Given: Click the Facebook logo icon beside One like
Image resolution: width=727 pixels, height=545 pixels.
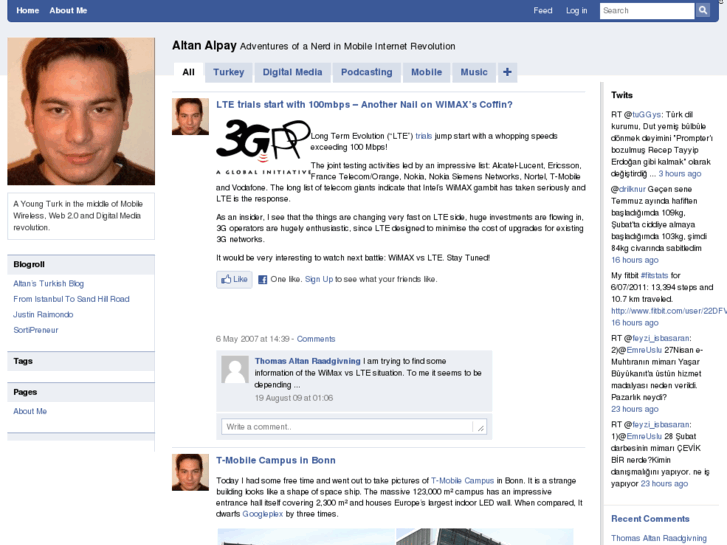Looking at the screenshot, I should 262,280.
